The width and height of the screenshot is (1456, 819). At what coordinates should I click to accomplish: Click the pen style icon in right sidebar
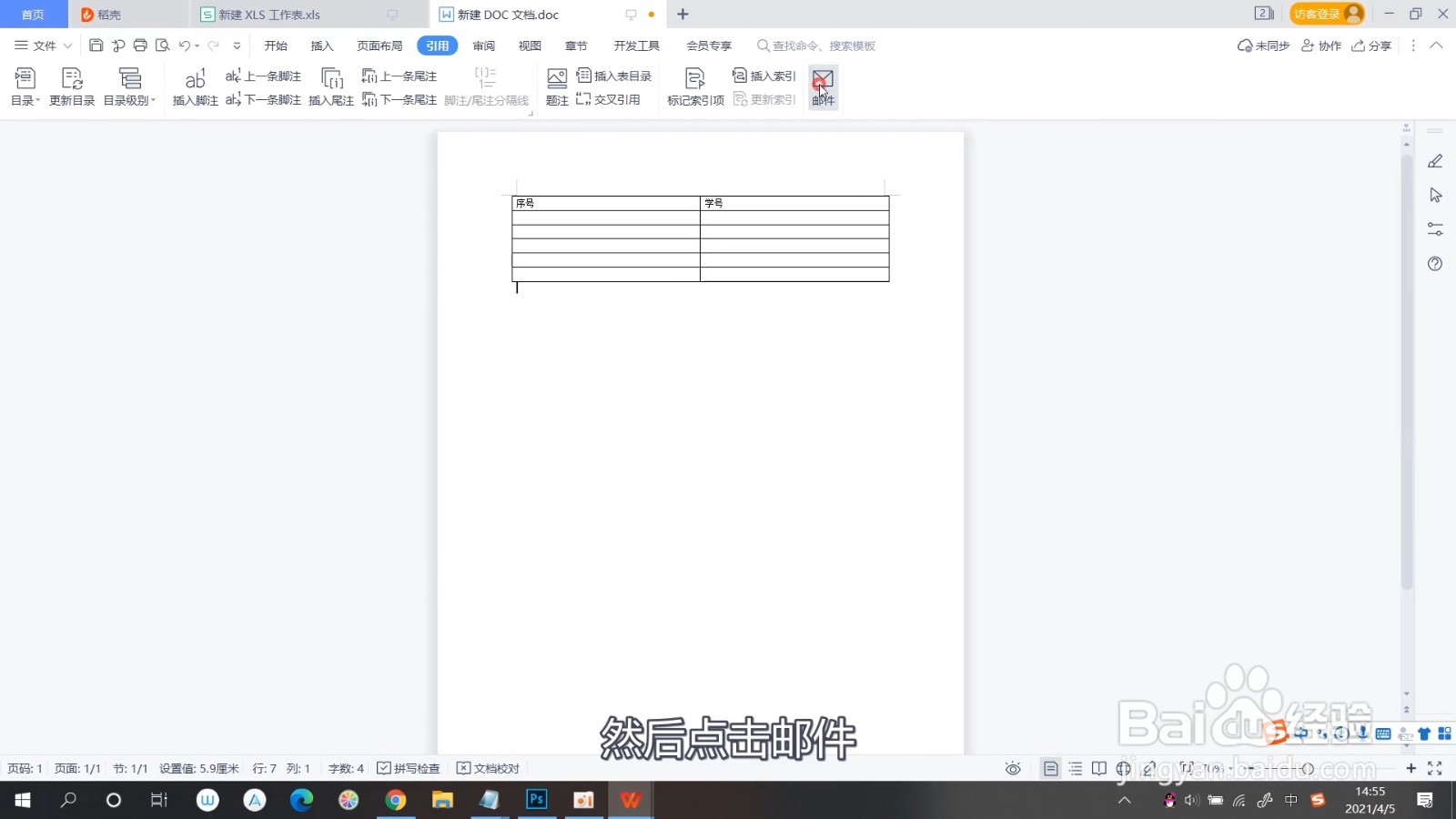pyautogui.click(x=1435, y=161)
